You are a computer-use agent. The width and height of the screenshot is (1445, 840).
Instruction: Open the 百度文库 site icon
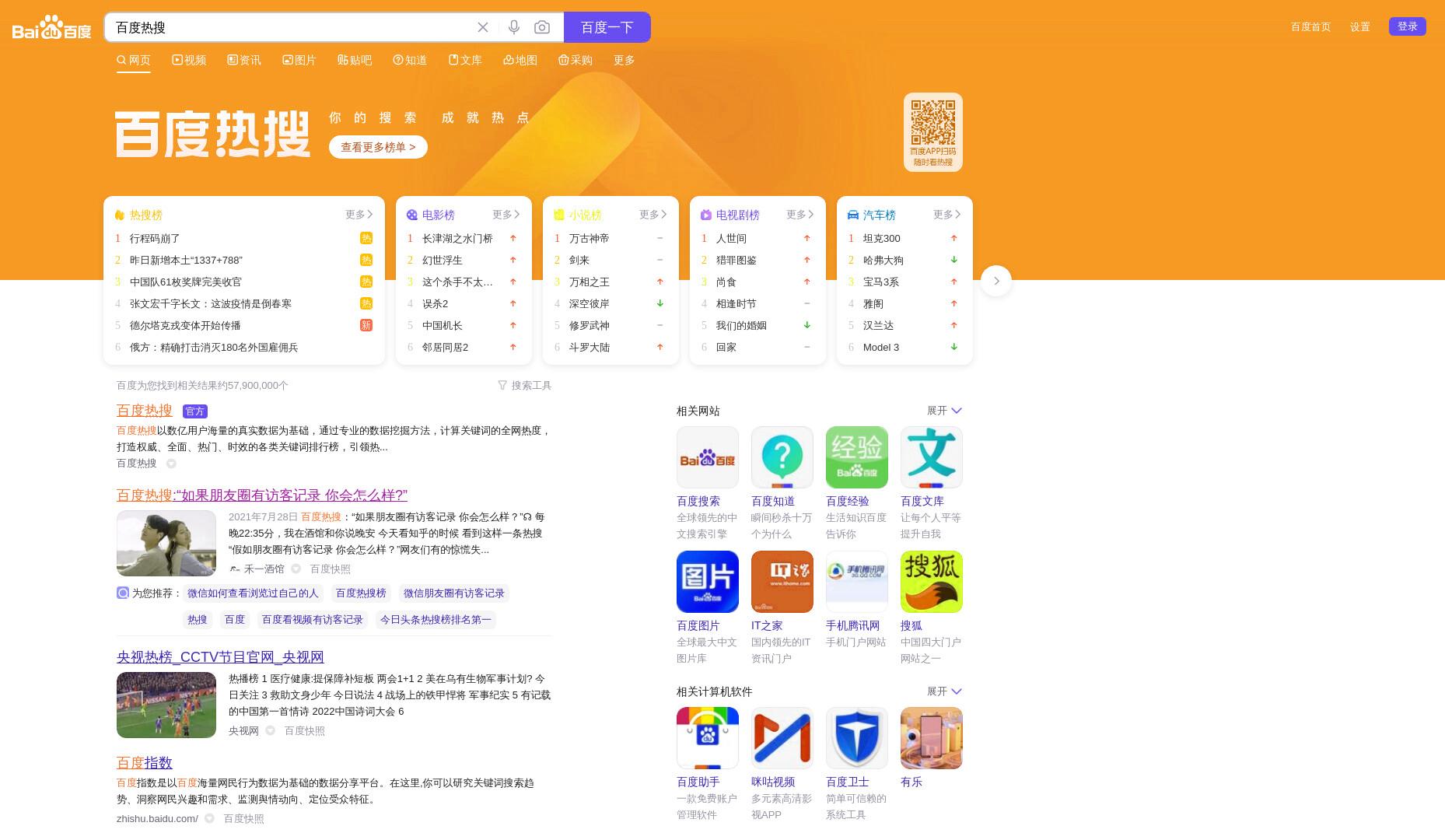pyautogui.click(x=932, y=457)
